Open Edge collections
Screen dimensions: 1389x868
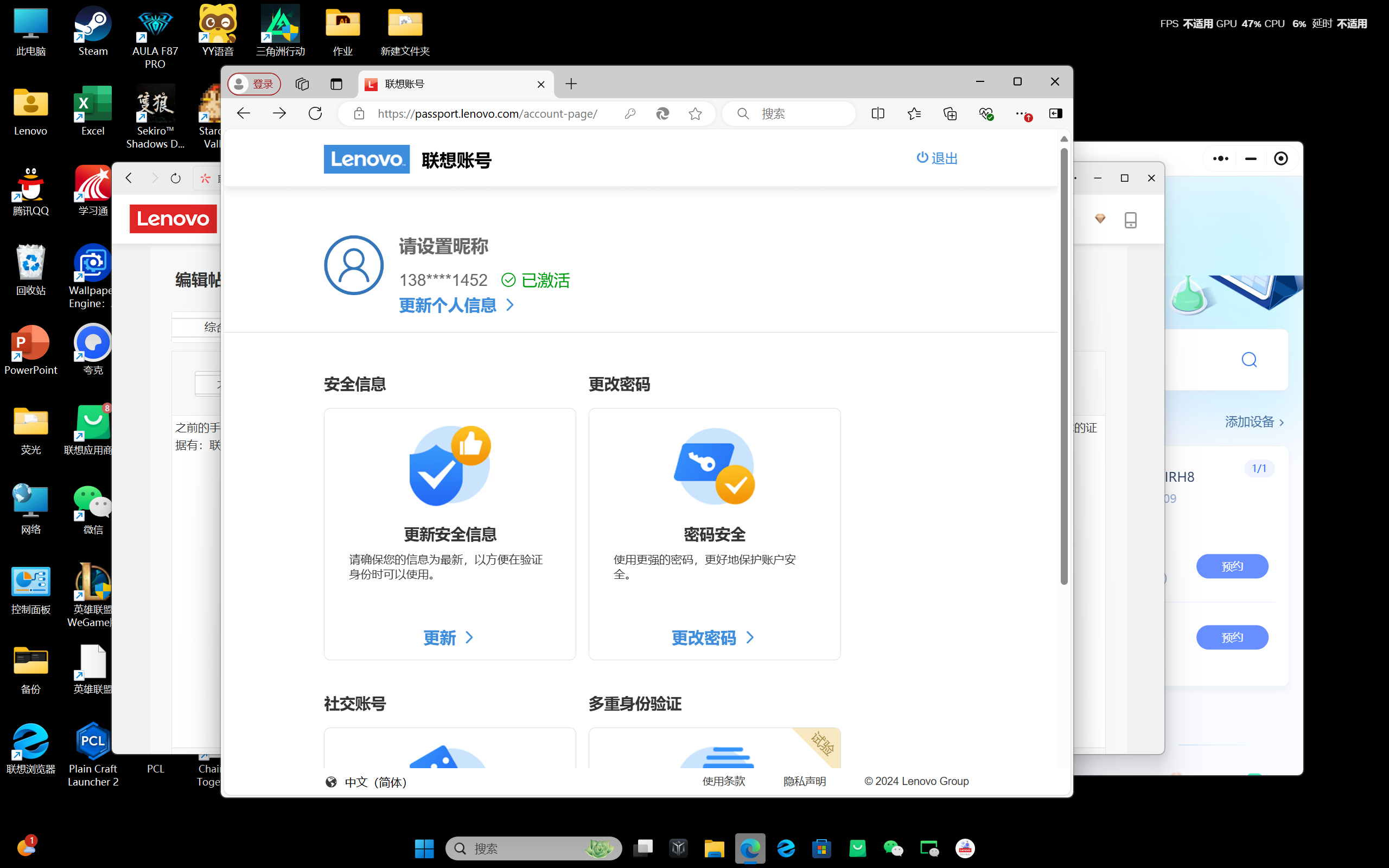point(950,114)
